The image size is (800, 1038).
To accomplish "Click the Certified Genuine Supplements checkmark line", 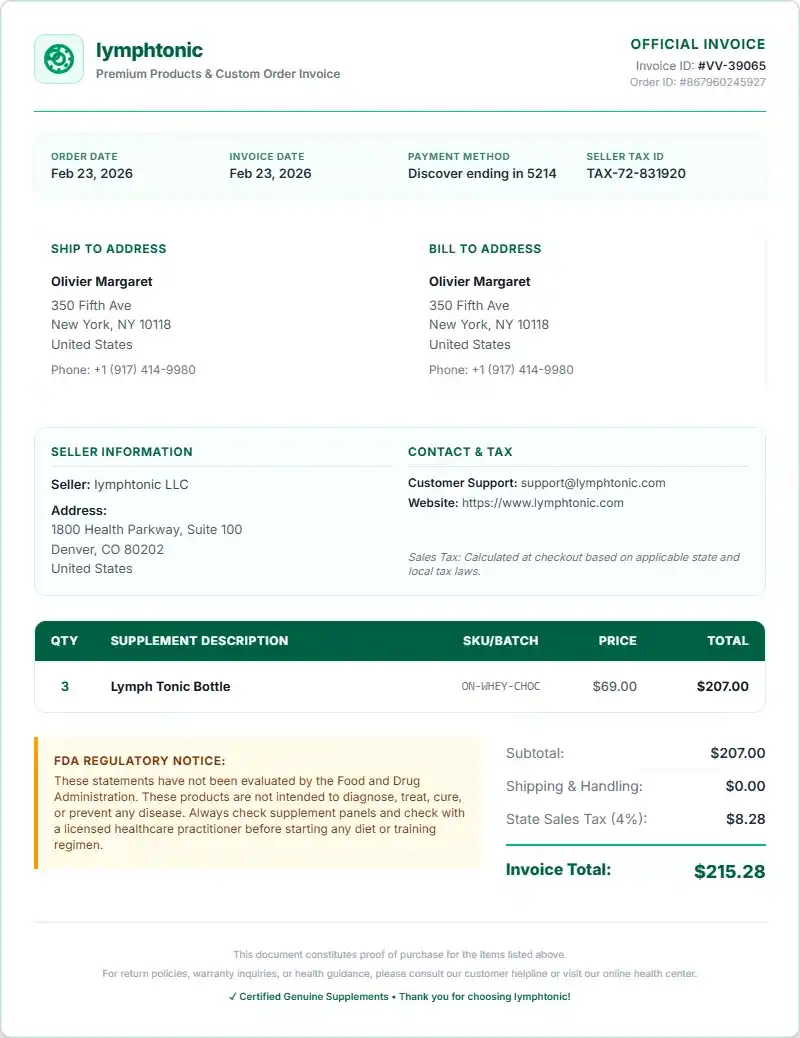I will tap(399, 997).
